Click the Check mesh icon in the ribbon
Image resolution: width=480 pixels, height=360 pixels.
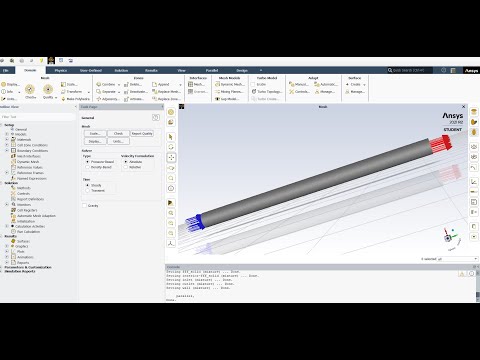pos(30,89)
